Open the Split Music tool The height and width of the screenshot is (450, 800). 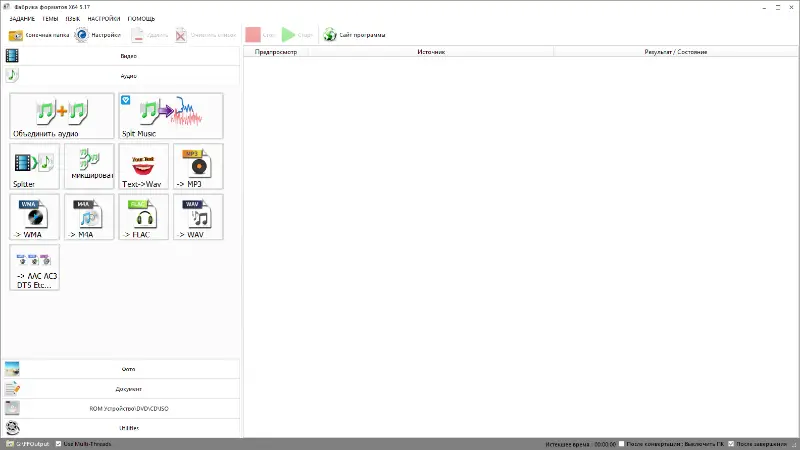click(171, 116)
